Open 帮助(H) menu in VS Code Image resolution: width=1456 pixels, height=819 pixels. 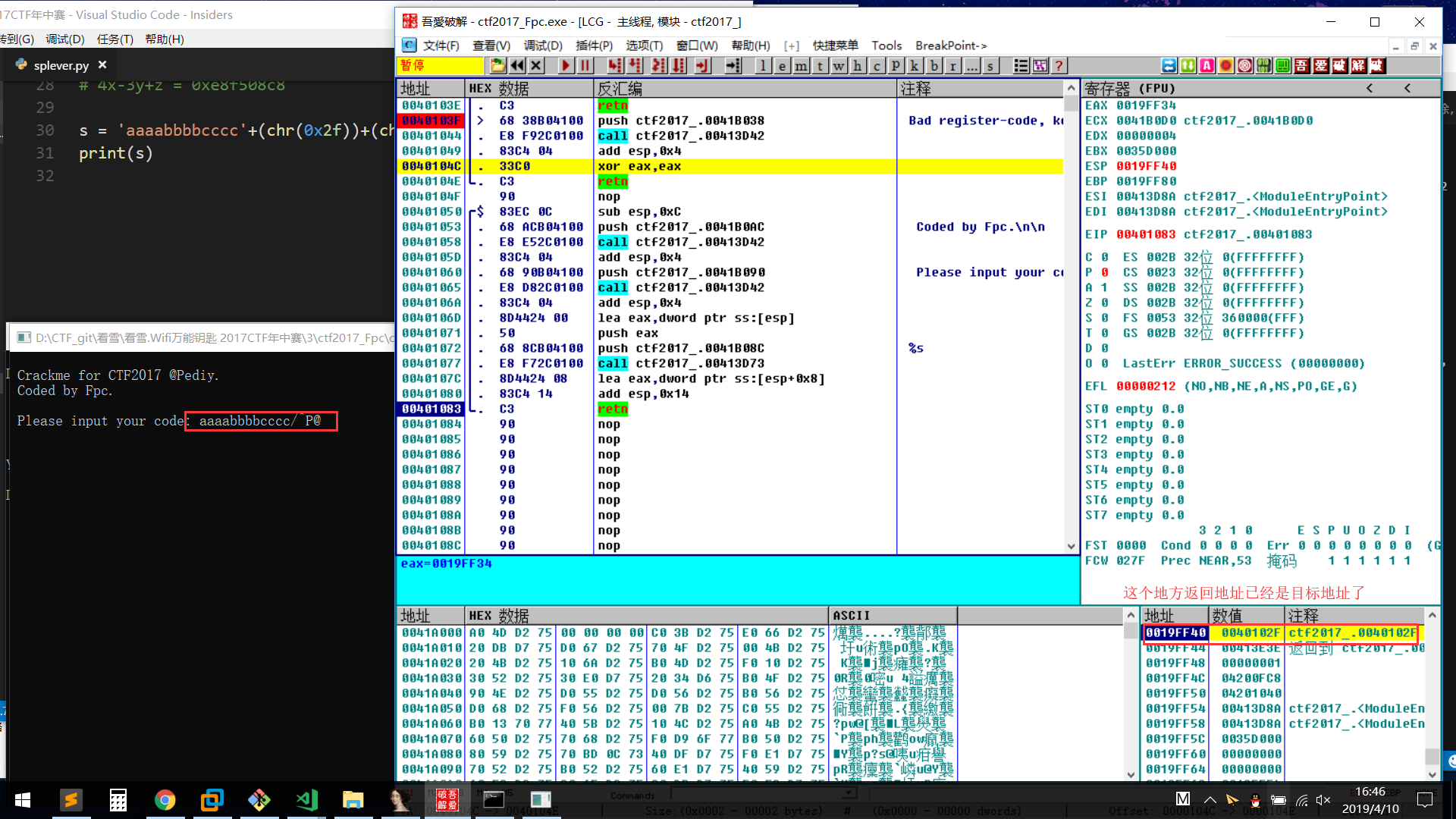click(x=165, y=39)
